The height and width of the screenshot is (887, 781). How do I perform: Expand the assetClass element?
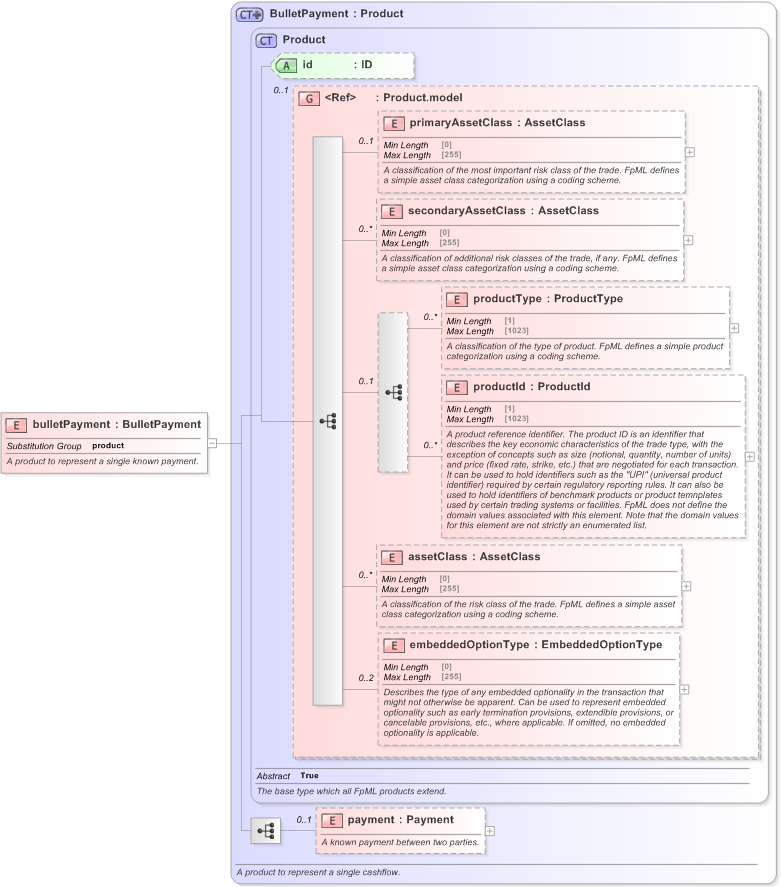[x=687, y=586]
